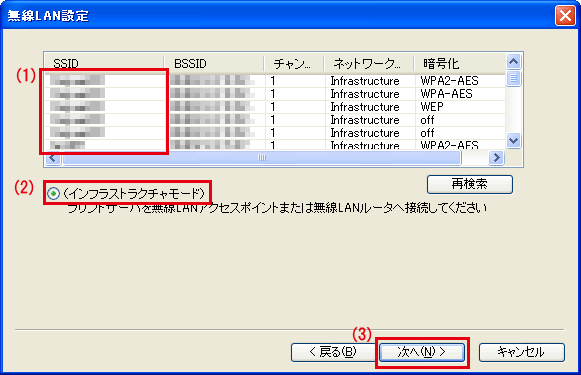
Task: Select the network row with WPA-AES encryption
Action: click(x=275, y=94)
